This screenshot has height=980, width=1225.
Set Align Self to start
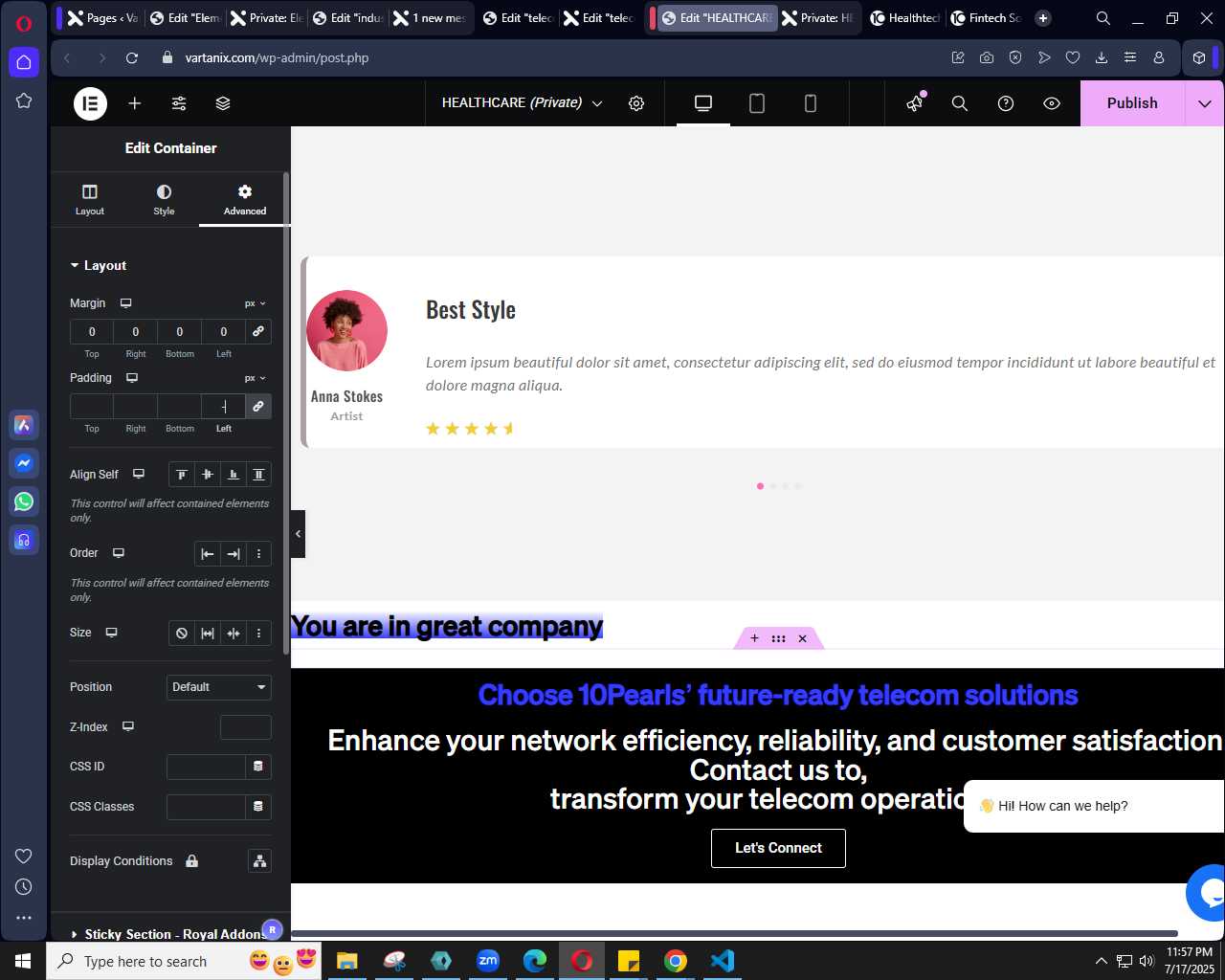pos(182,475)
